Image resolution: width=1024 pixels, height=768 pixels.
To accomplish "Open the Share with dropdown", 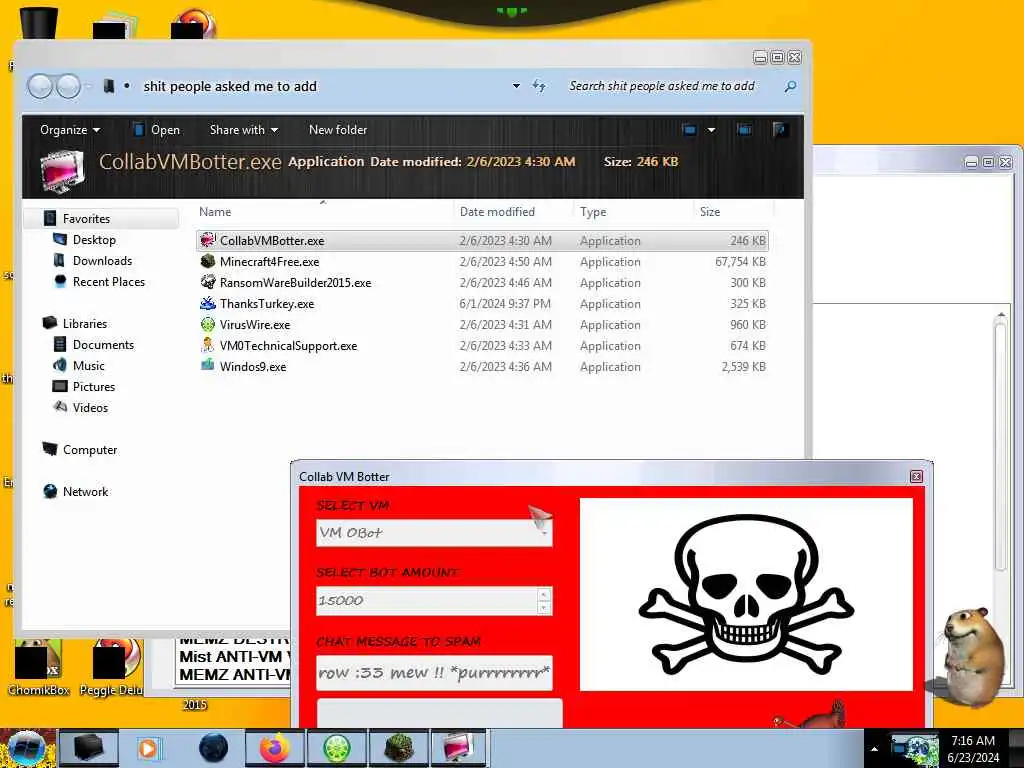I will point(244,129).
